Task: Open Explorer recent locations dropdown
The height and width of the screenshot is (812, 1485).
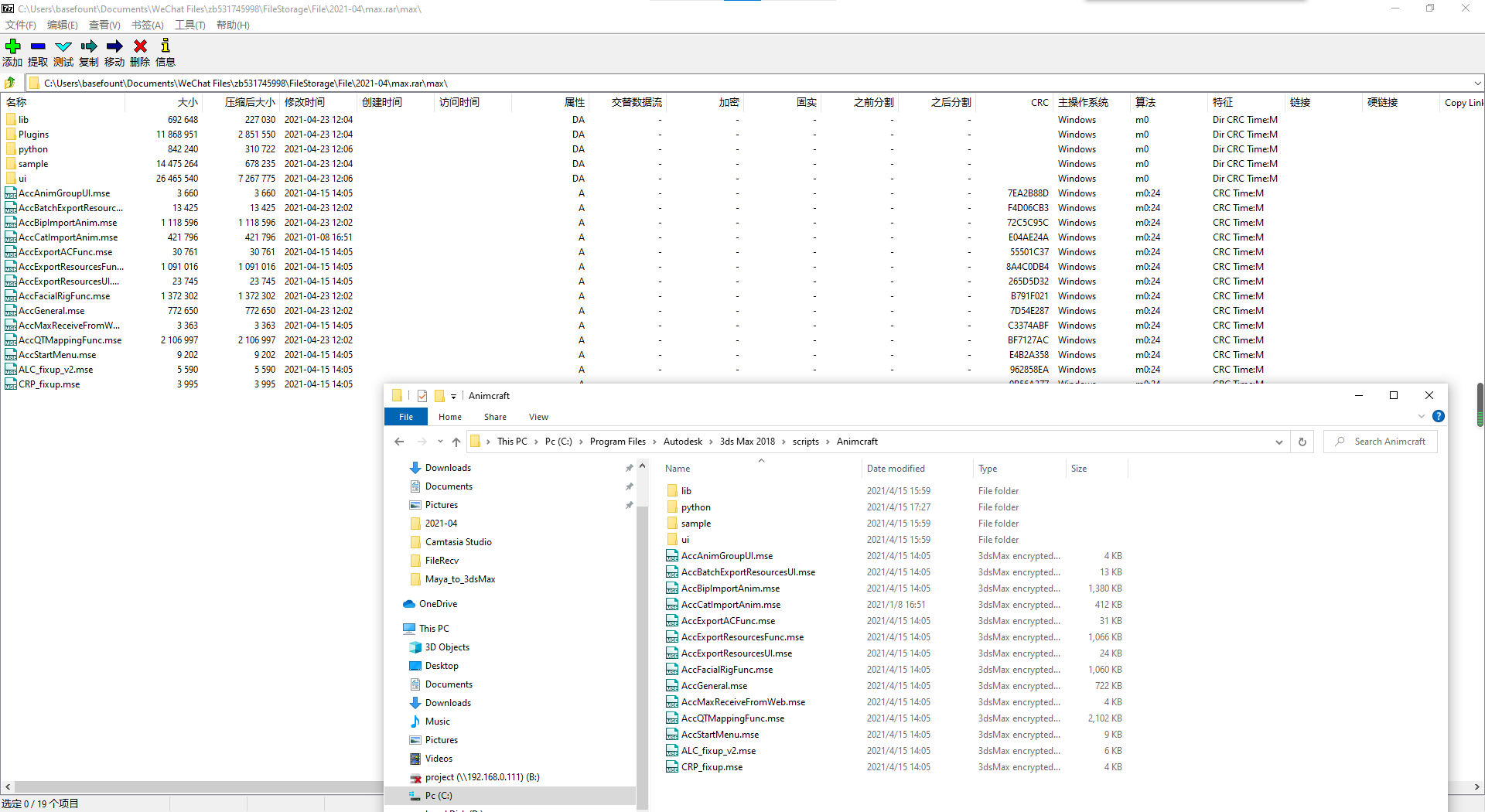Action: [x=440, y=442]
